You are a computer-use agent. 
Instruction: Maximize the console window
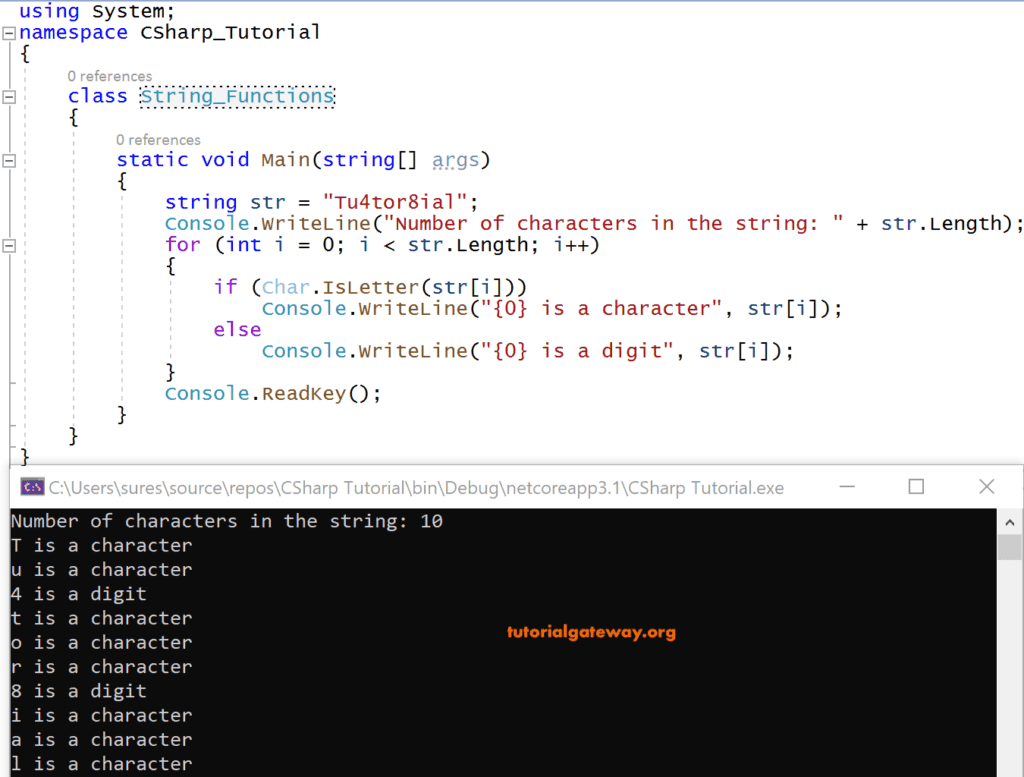(915, 487)
